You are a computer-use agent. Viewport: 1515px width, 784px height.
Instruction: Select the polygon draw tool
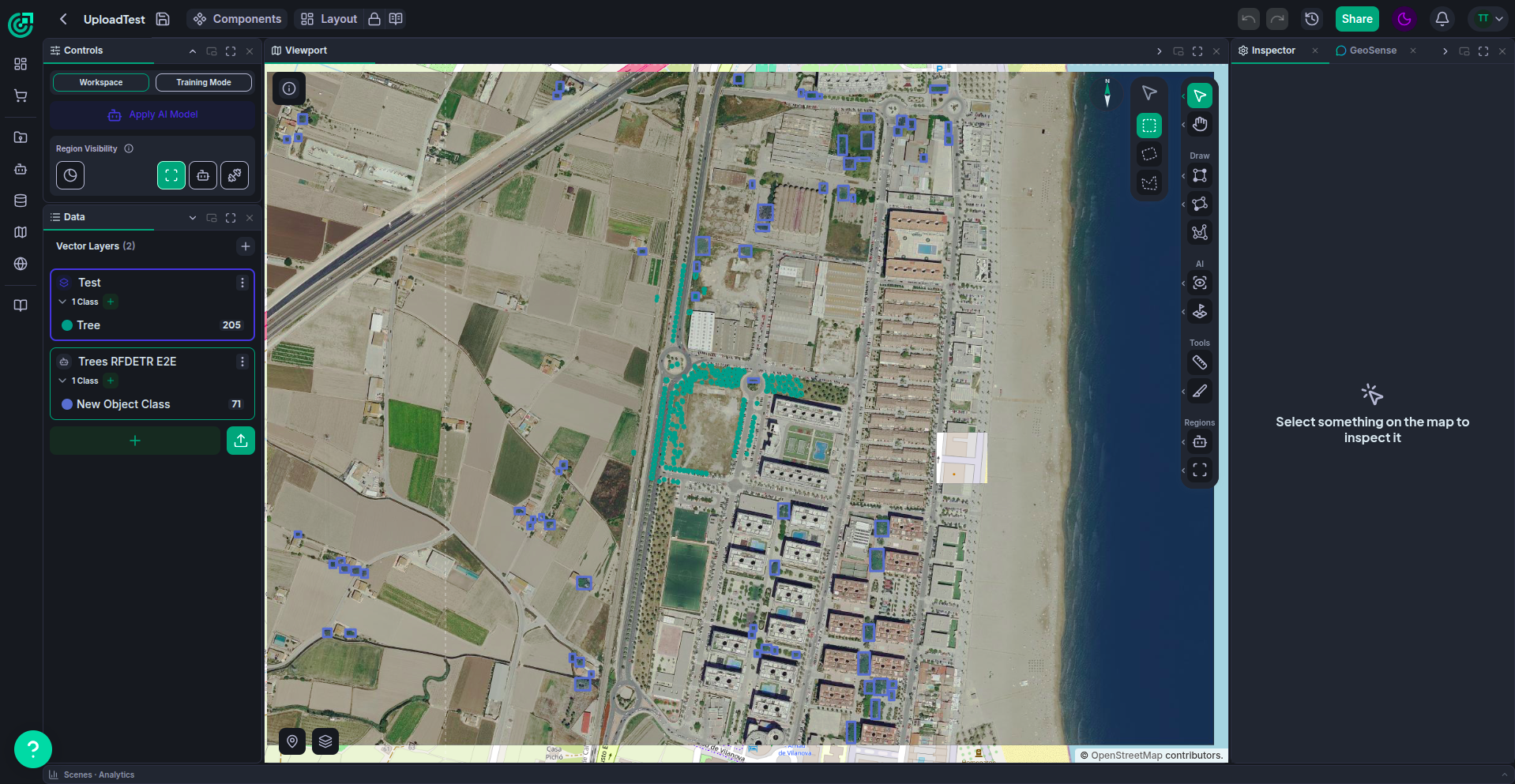coord(1199,204)
